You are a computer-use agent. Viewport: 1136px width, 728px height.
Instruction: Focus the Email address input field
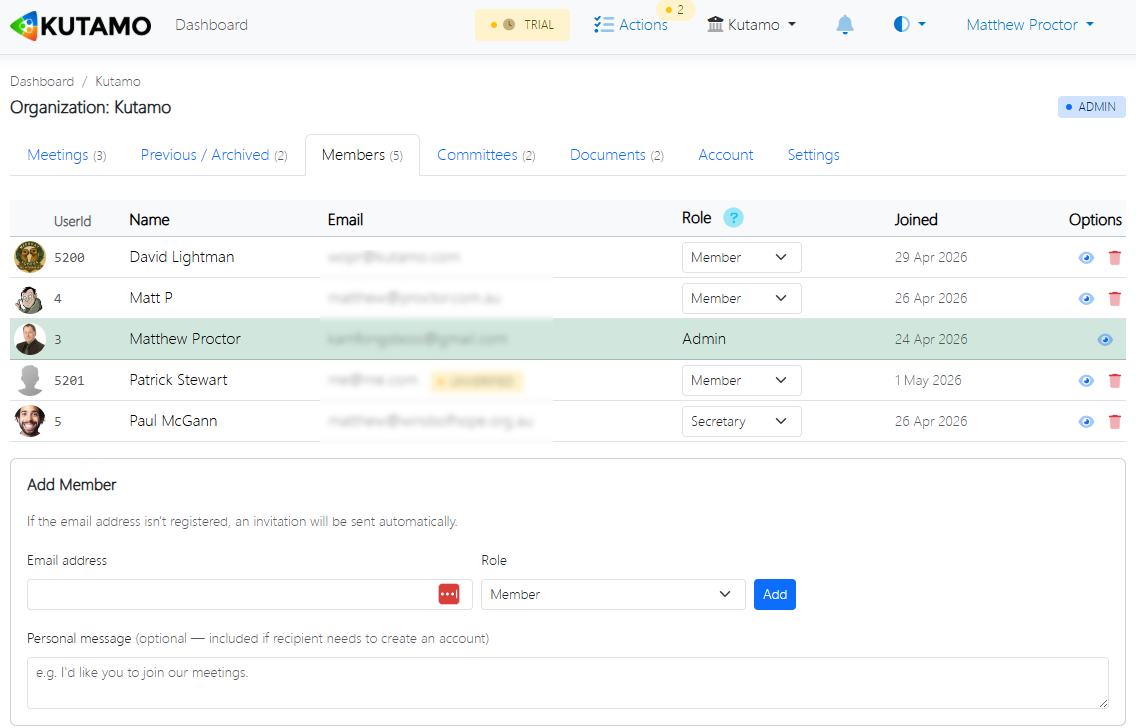(x=249, y=594)
